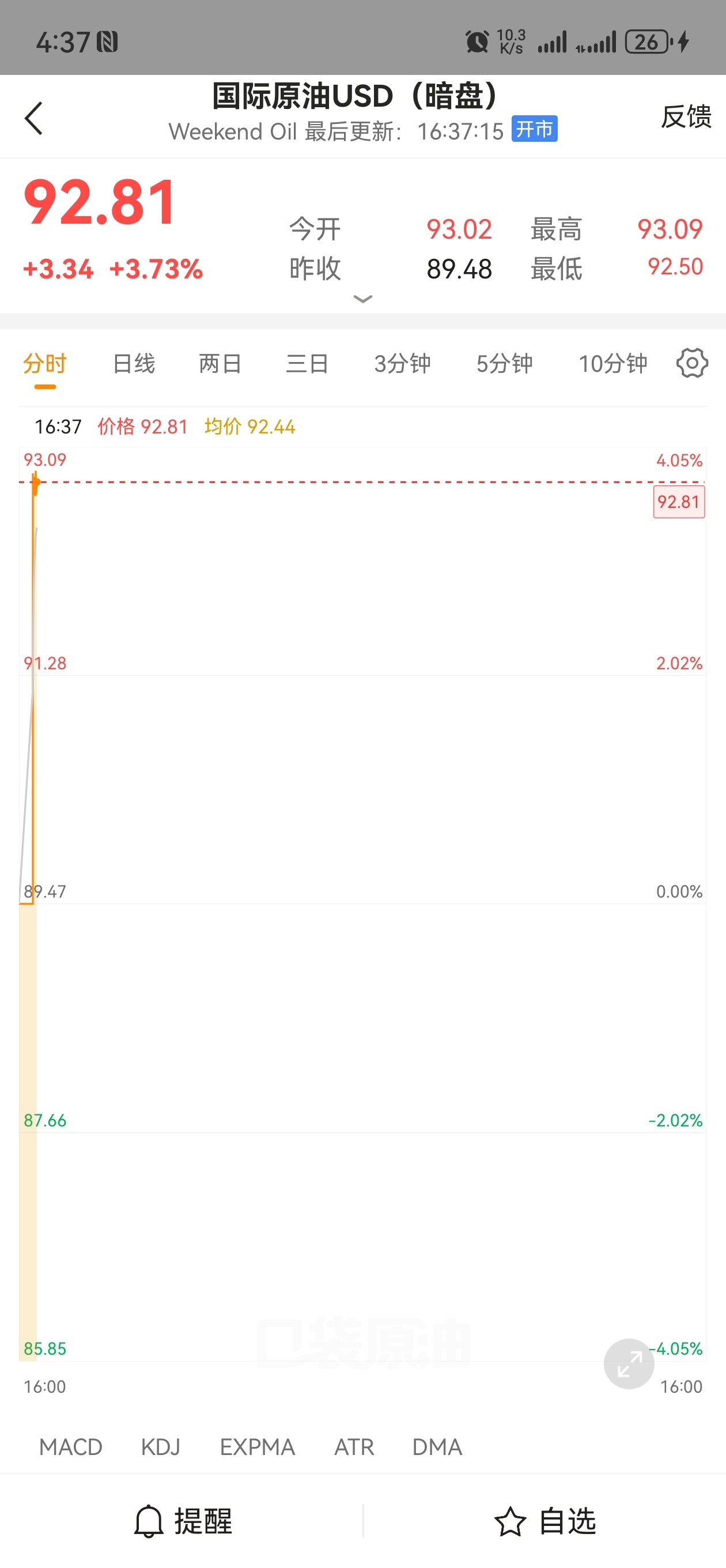Tap the battery indicator icon
The height and width of the screenshot is (1568, 726).
(648, 42)
